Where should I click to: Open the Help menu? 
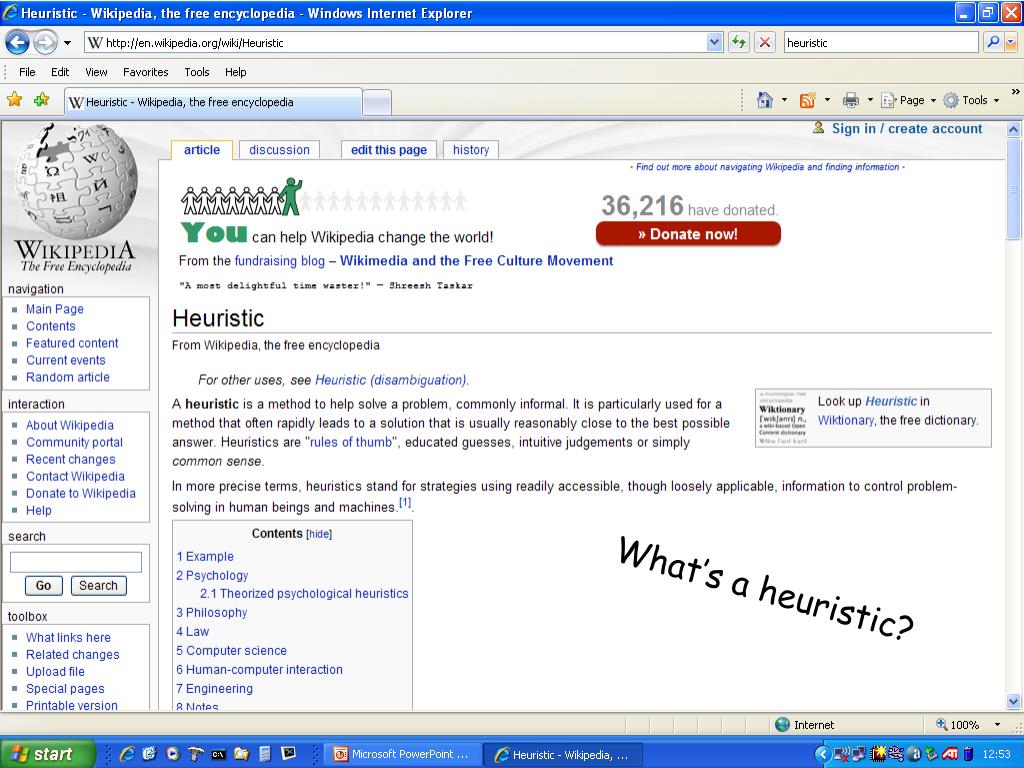point(236,72)
